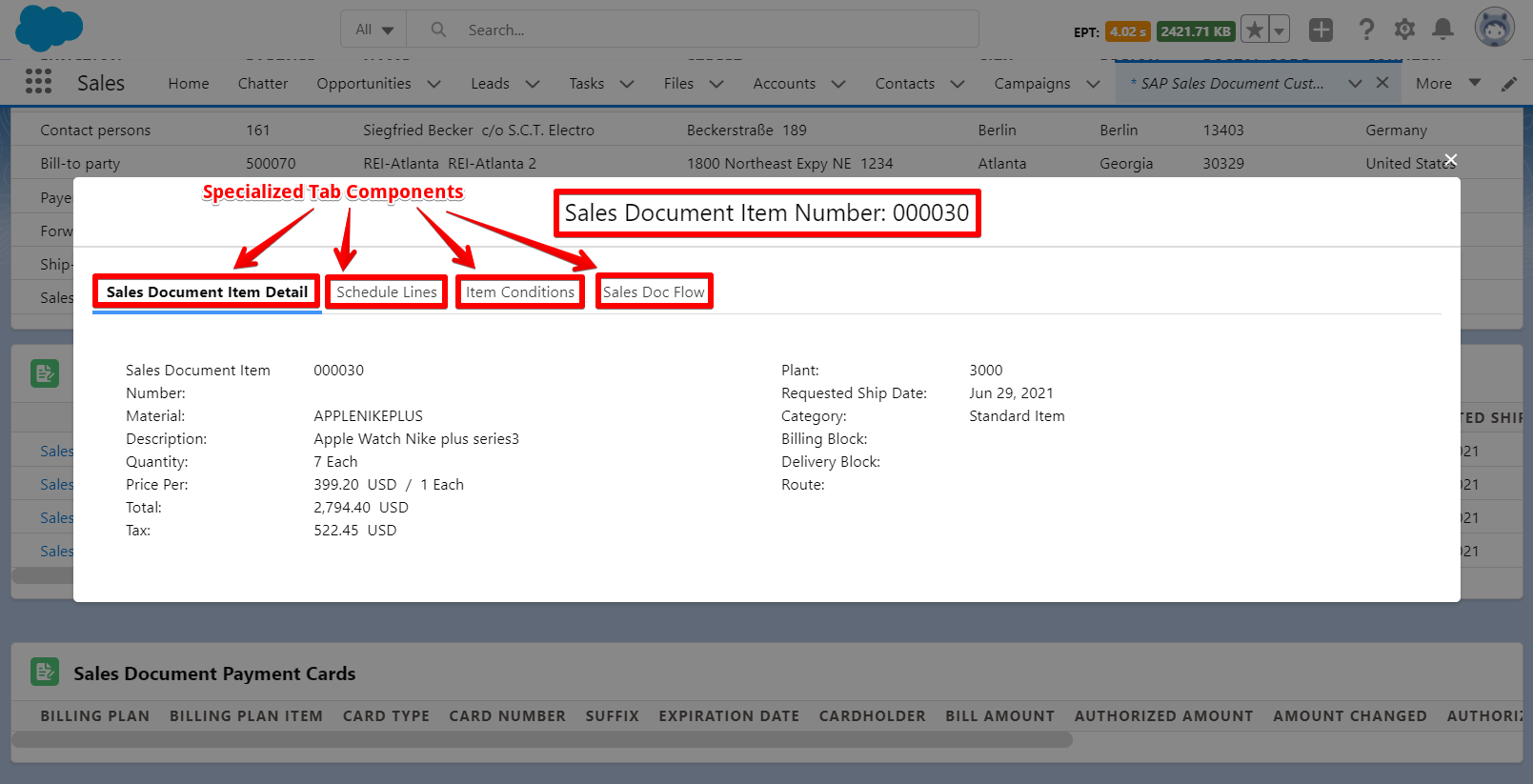
Task: Open the user avatar profile menu
Action: 1495,27
